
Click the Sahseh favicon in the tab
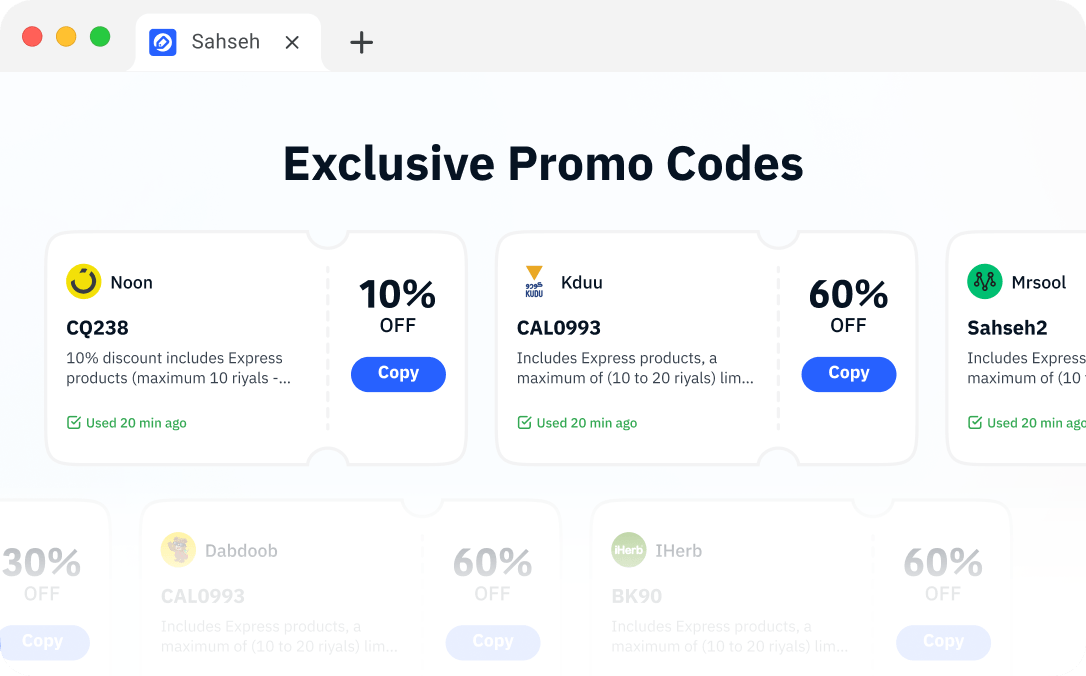[163, 42]
